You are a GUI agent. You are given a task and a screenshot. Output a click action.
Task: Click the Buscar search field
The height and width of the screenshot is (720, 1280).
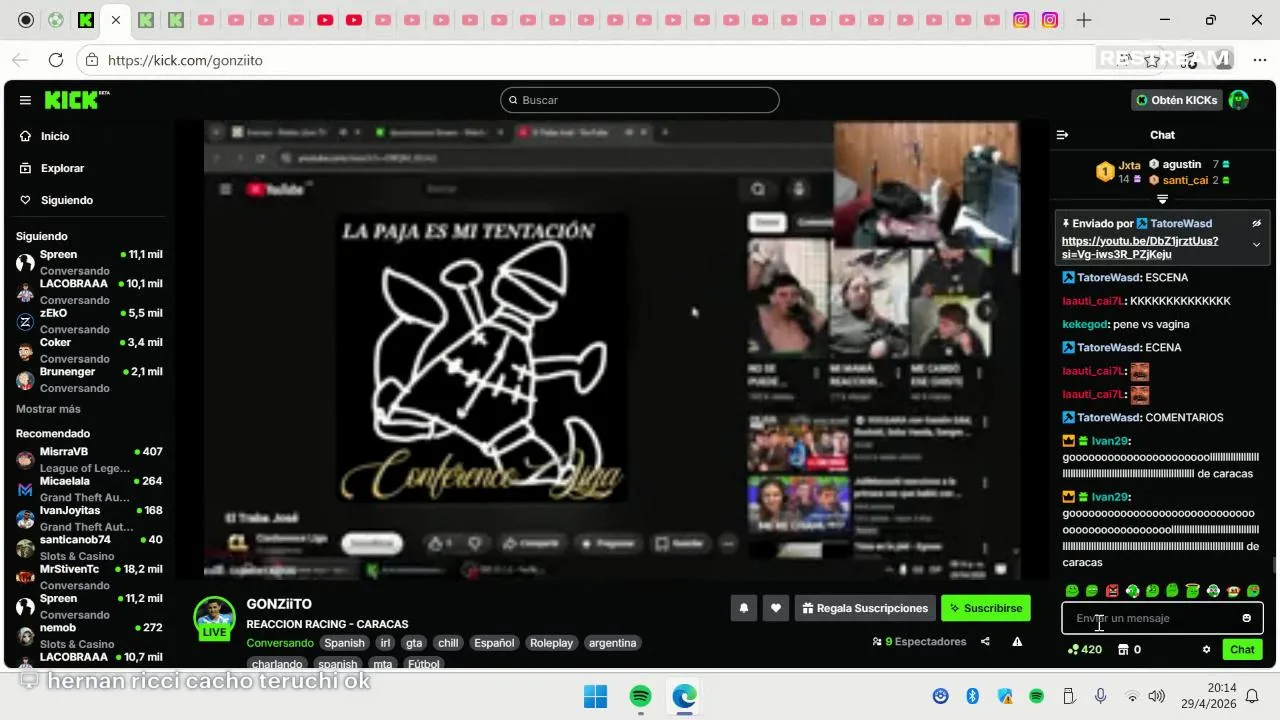point(640,100)
